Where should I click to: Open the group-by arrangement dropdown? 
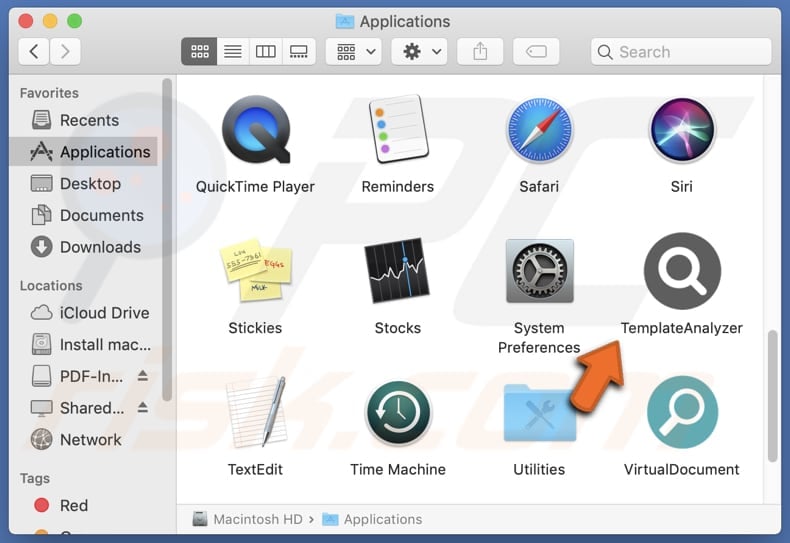coord(354,51)
